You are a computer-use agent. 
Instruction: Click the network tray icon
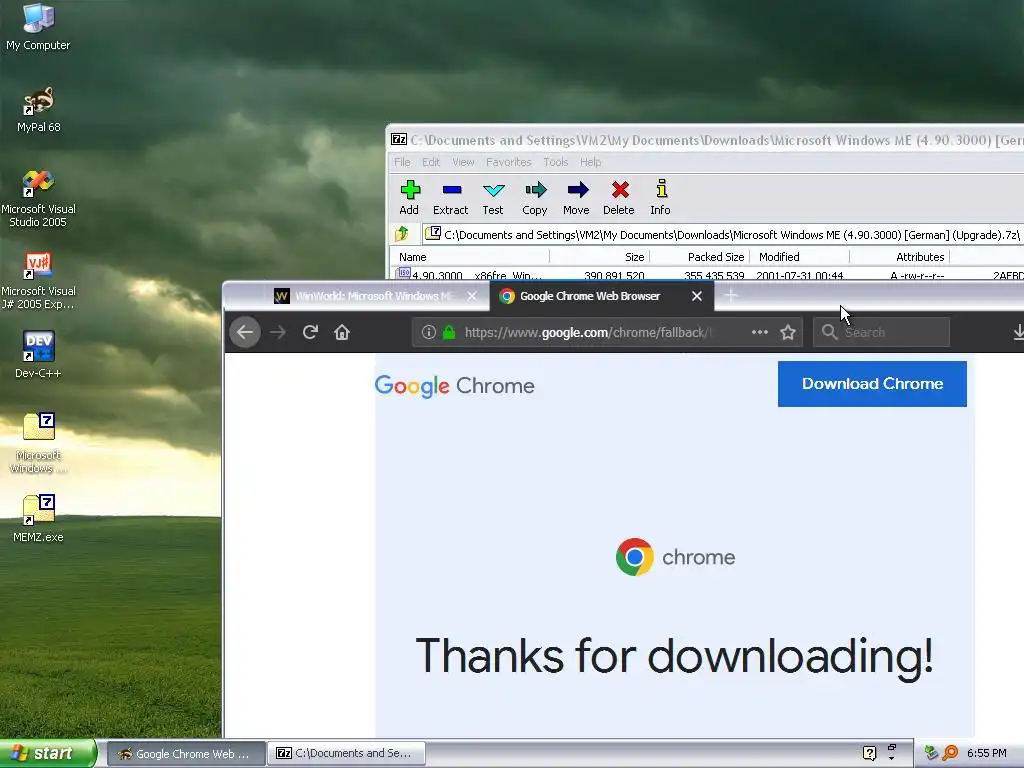931,753
